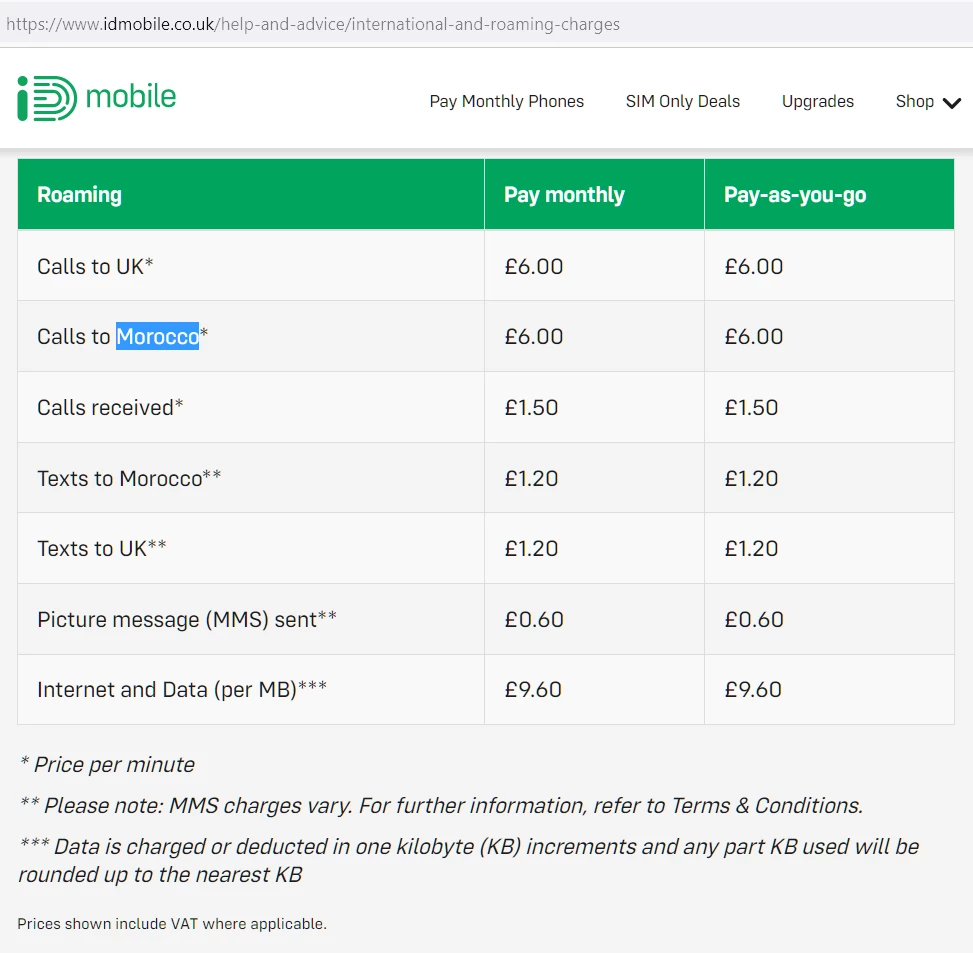Click the Roaming column header
Screen dimensions: 973x953
pyautogui.click(x=79, y=195)
